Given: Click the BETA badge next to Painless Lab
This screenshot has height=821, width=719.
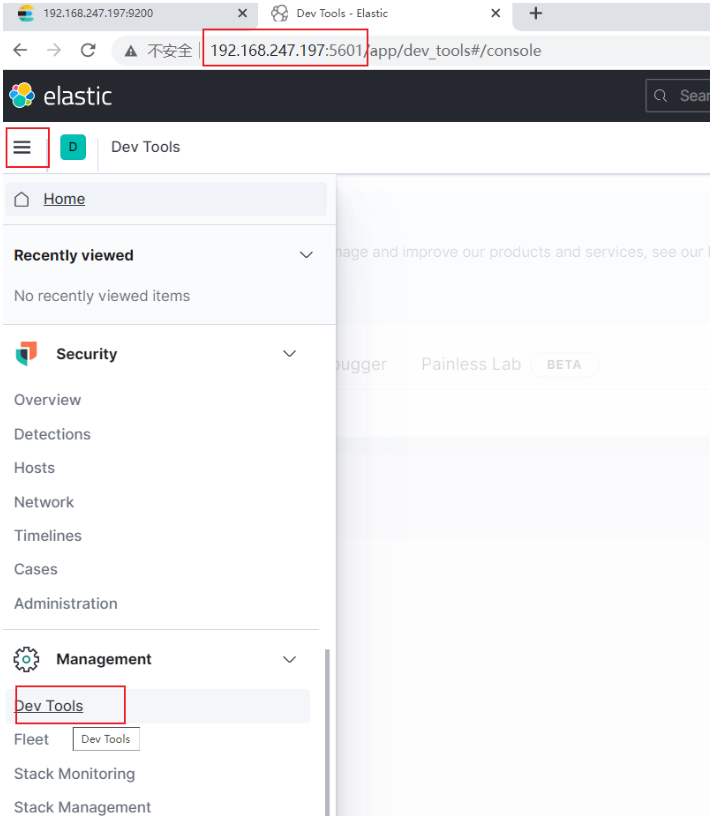Looking at the screenshot, I should tap(564, 364).
